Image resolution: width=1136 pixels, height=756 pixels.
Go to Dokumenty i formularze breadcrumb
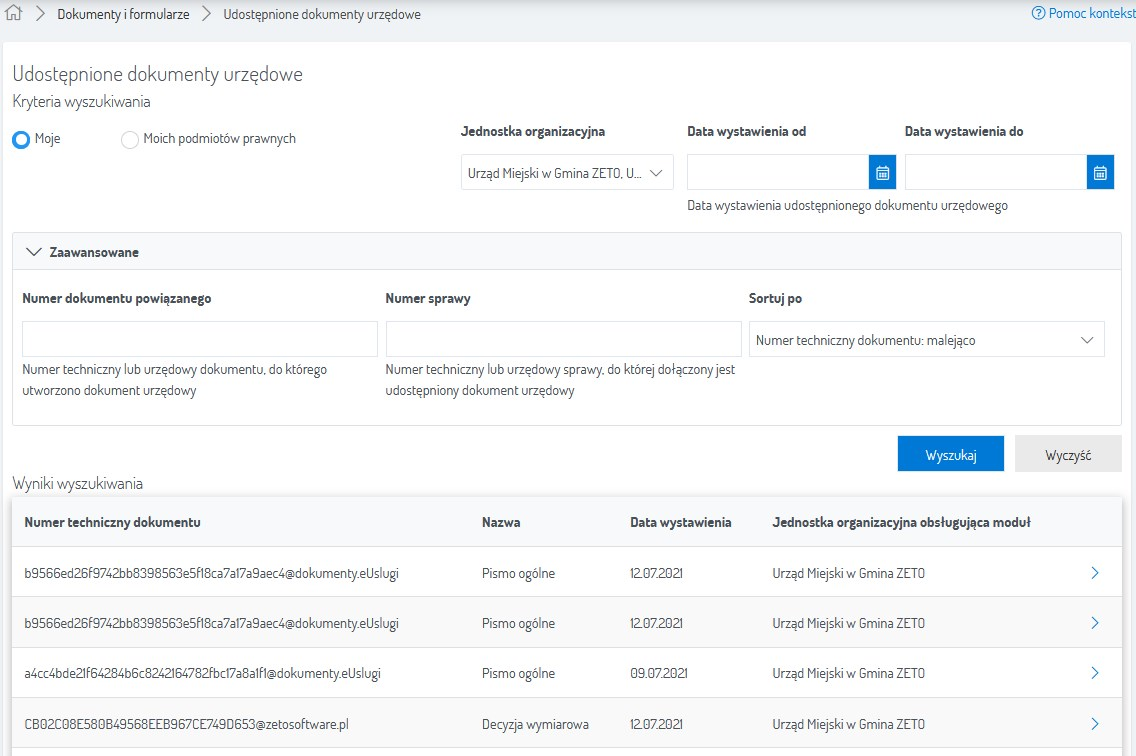(x=123, y=15)
